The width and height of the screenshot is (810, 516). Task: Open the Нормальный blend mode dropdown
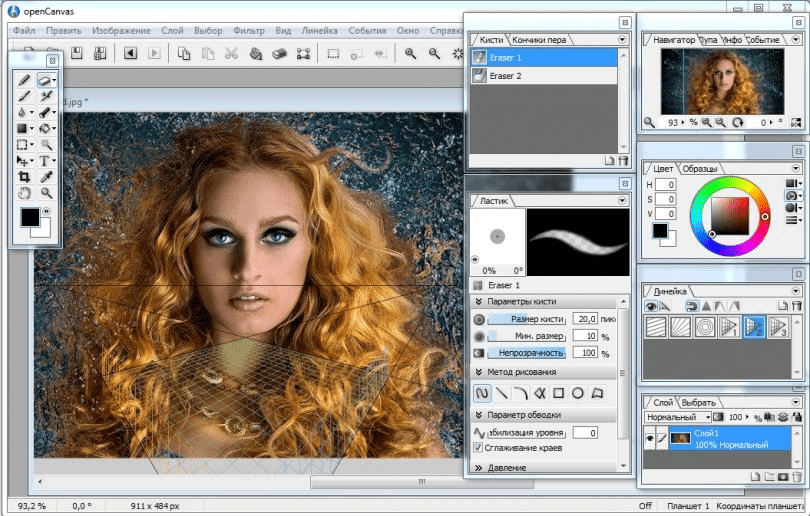(678, 416)
